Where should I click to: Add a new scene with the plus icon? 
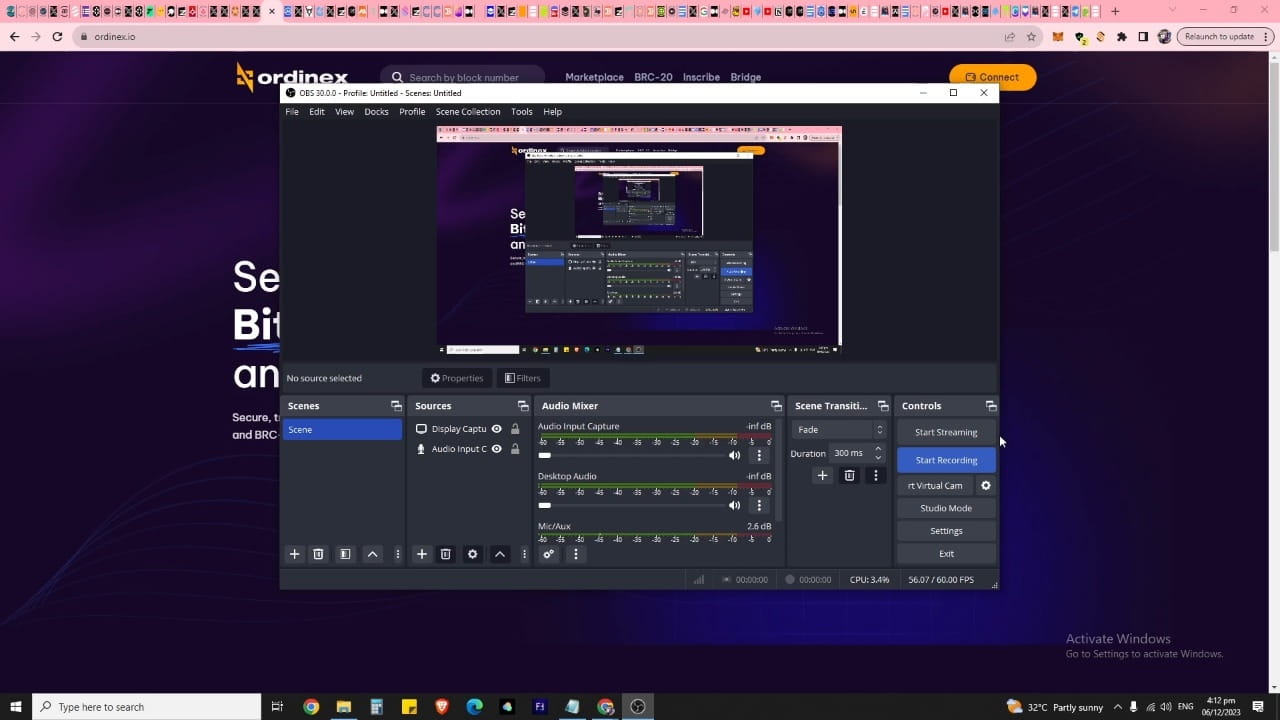pos(294,554)
